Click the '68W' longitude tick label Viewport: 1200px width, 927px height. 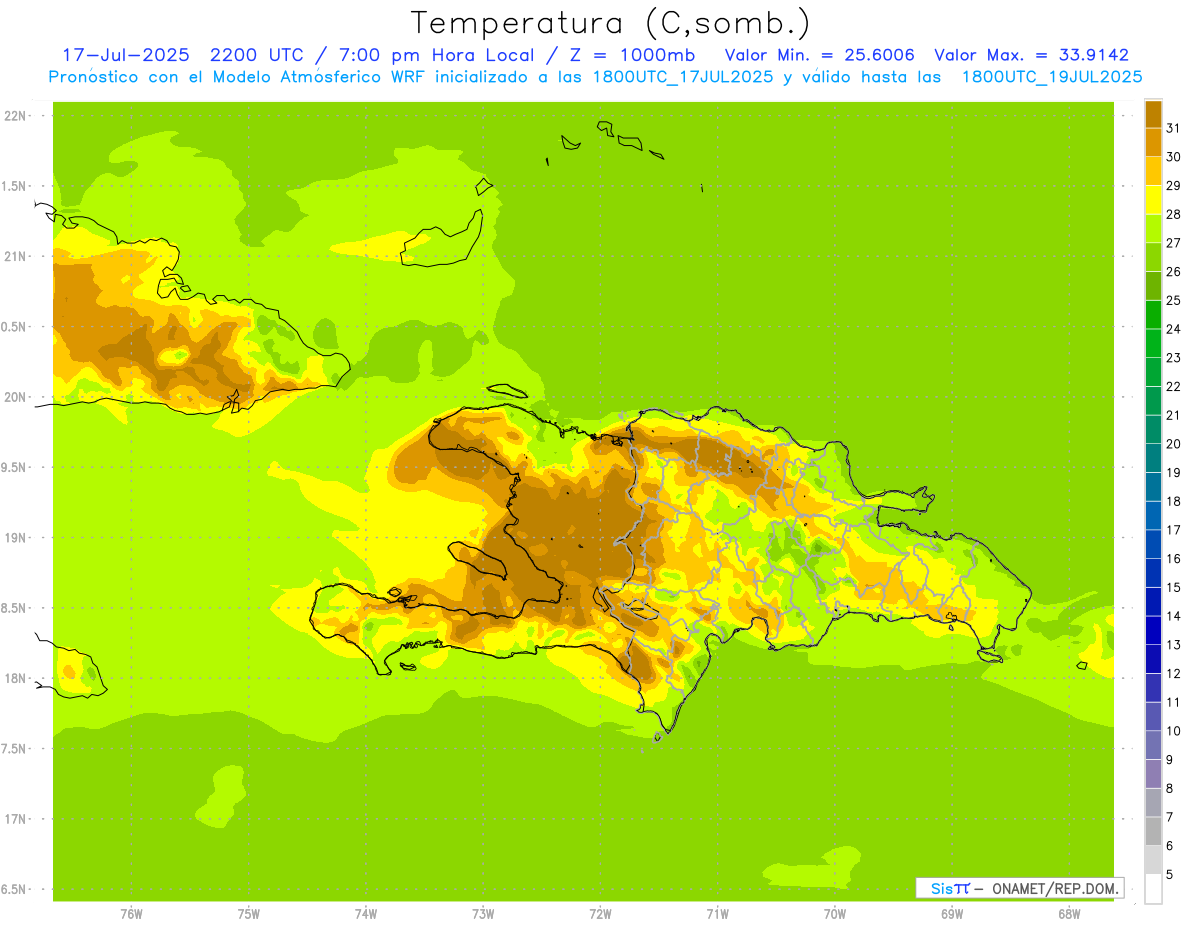[1069, 914]
